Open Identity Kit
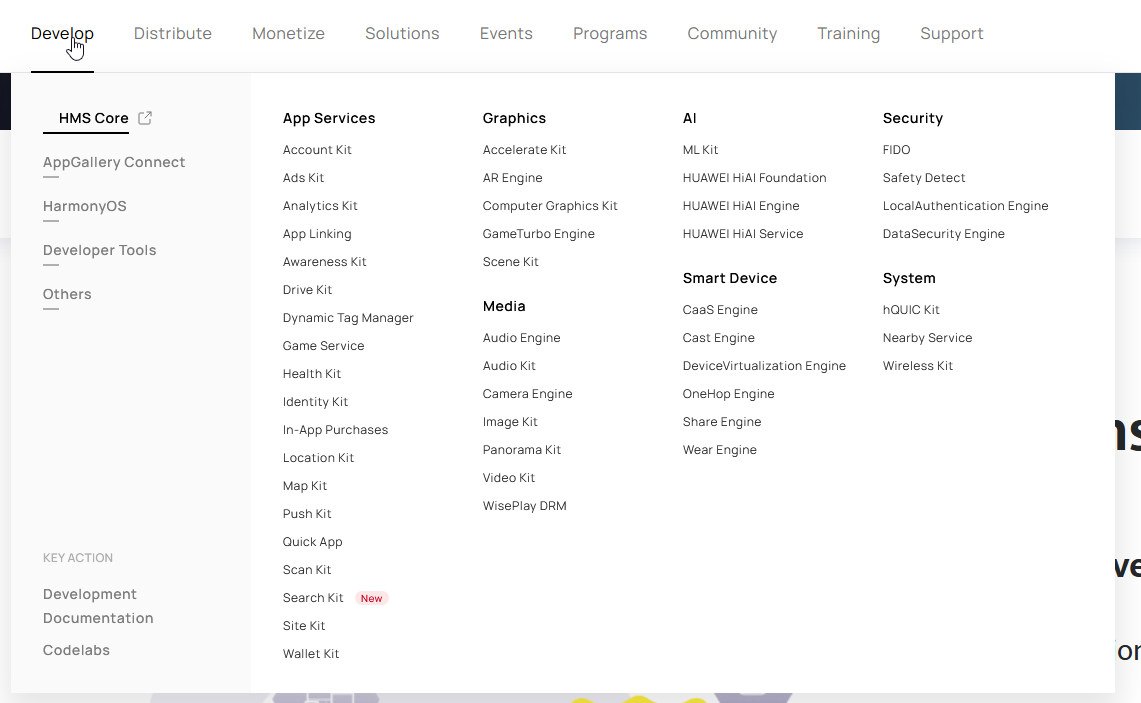Screen dimensions: 1141x703 coord(315,402)
